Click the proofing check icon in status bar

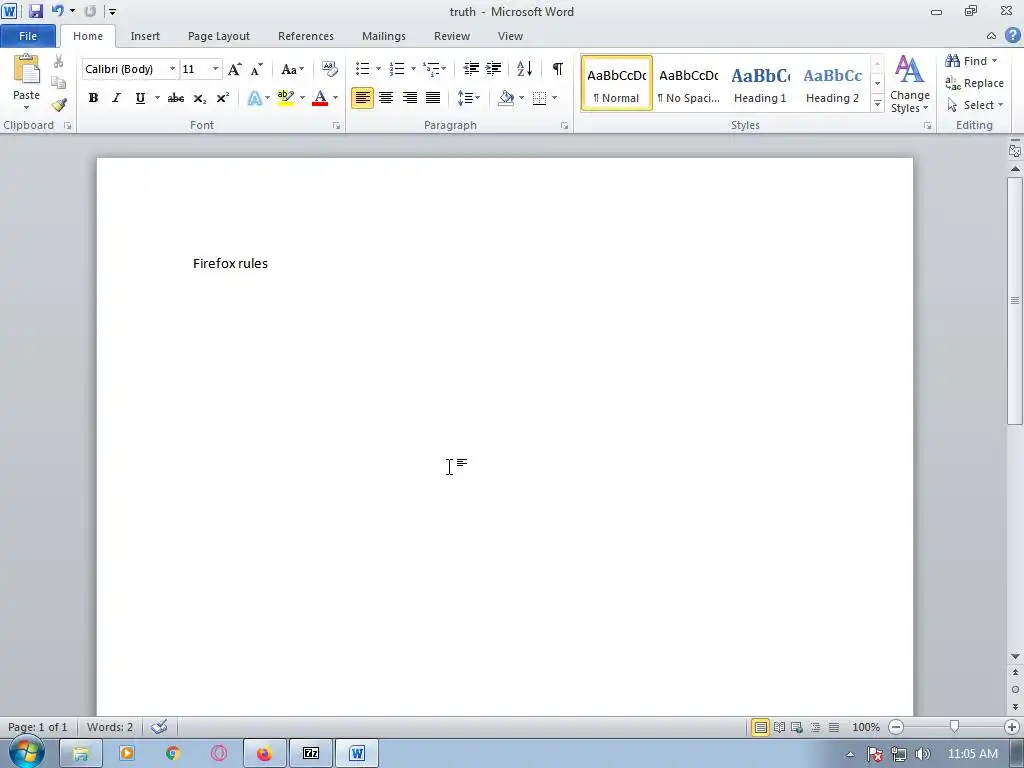[x=159, y=727]
